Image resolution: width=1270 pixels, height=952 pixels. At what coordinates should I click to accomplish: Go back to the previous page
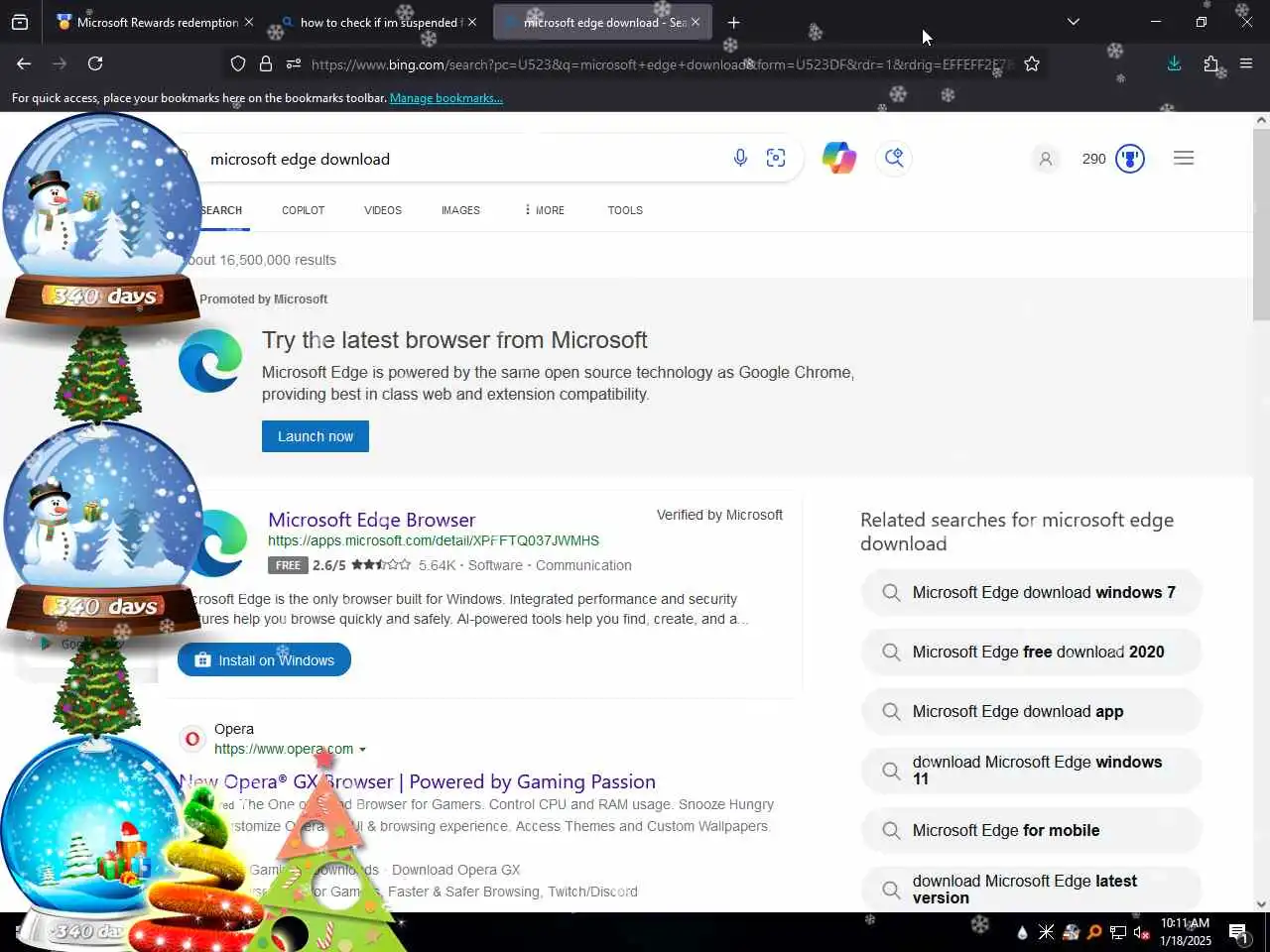[x=24, y=63]
